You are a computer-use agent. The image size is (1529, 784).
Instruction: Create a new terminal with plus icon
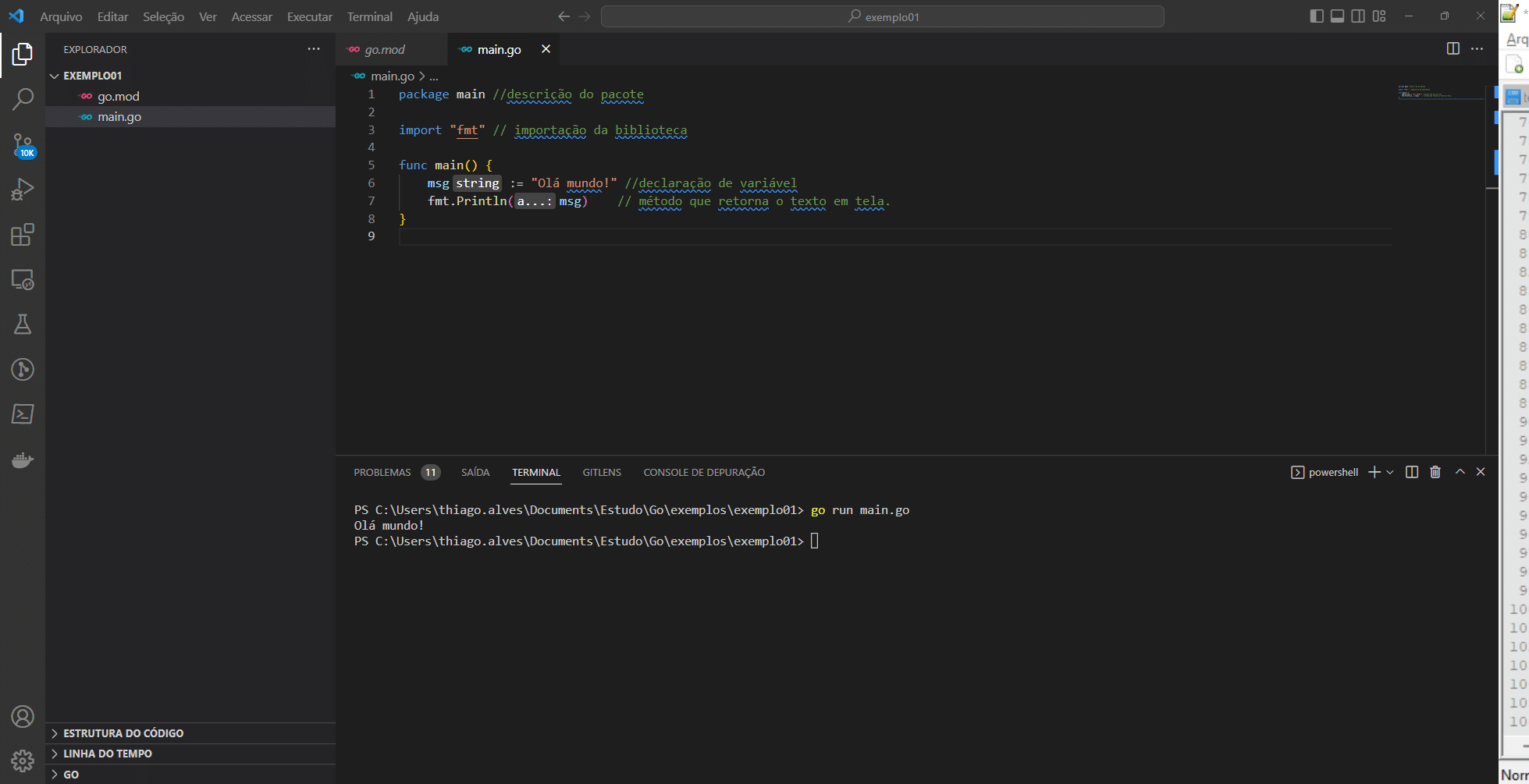pyautogui.click(x=1374, y=472)
